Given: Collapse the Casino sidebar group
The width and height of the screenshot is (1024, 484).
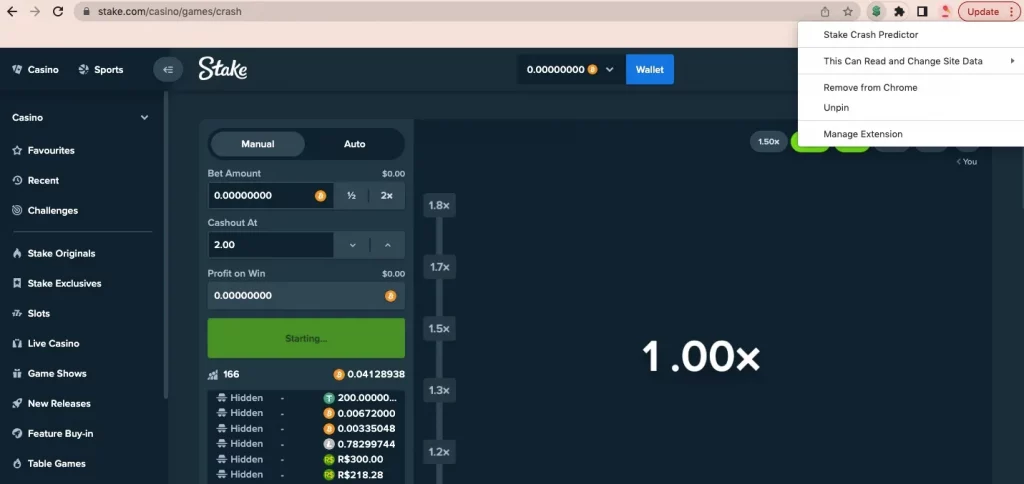Looking at the screenshot, I should click(144, 118).
